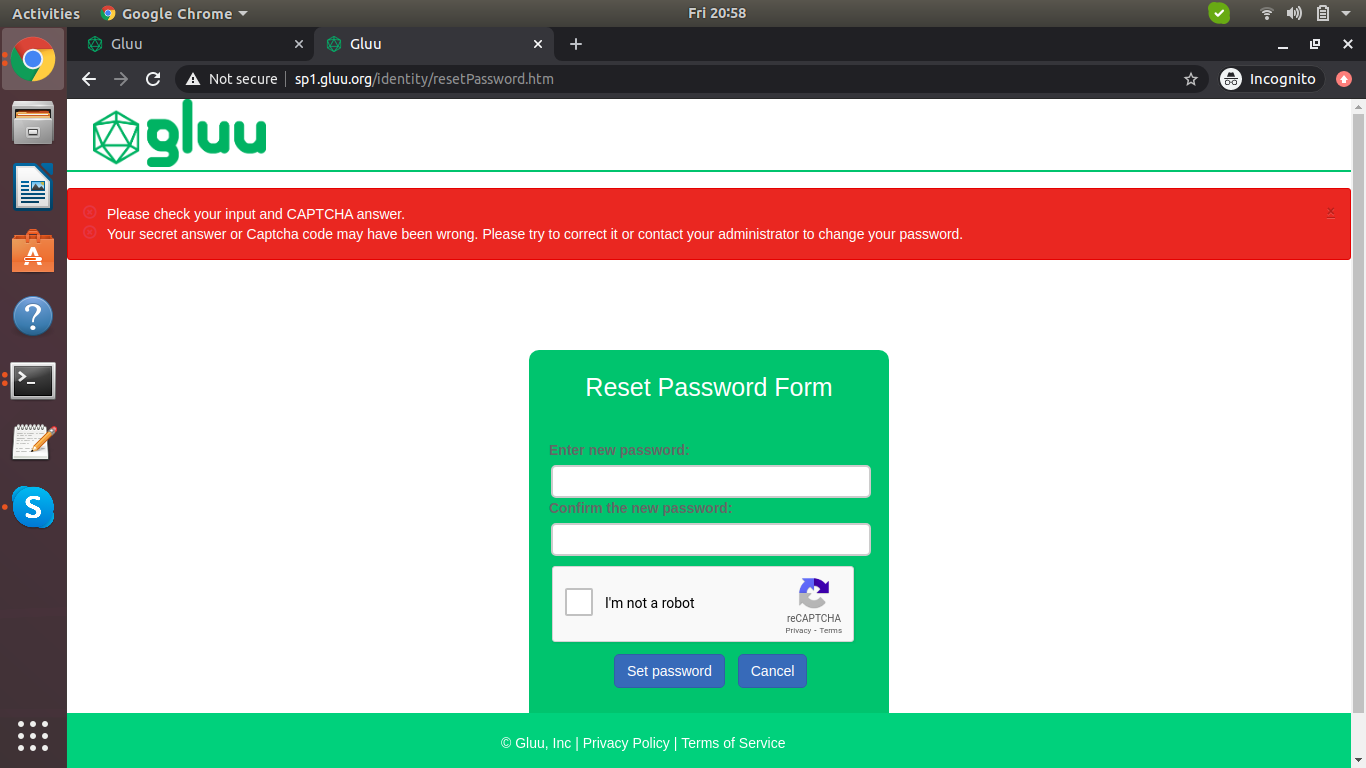Screen dimensions: 1366x768
Task: Click the Incognito icon in the toolbar
Action: click(x=1231, y=79)
